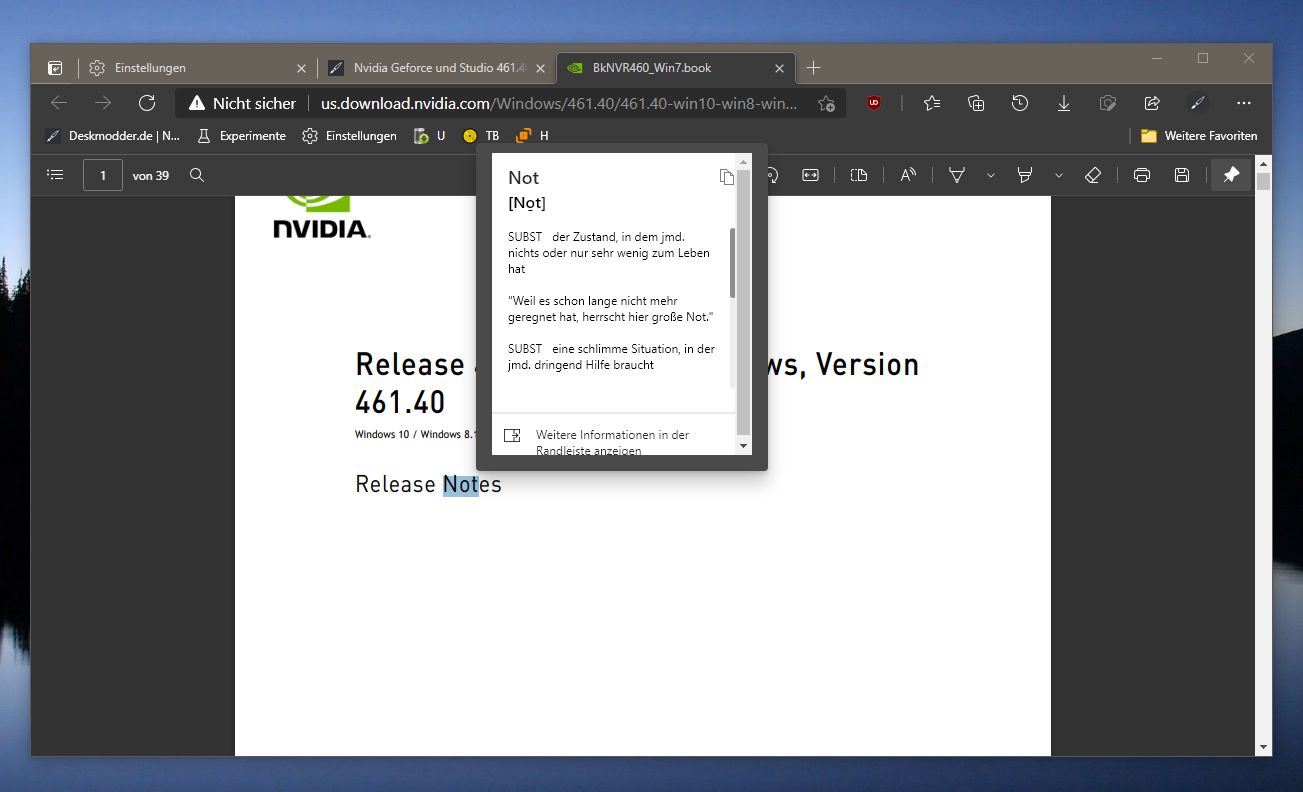Click the PDF page vertical scrollbar
The height and width of the screenshot is (792, 1303).
tap(1264, 181)
